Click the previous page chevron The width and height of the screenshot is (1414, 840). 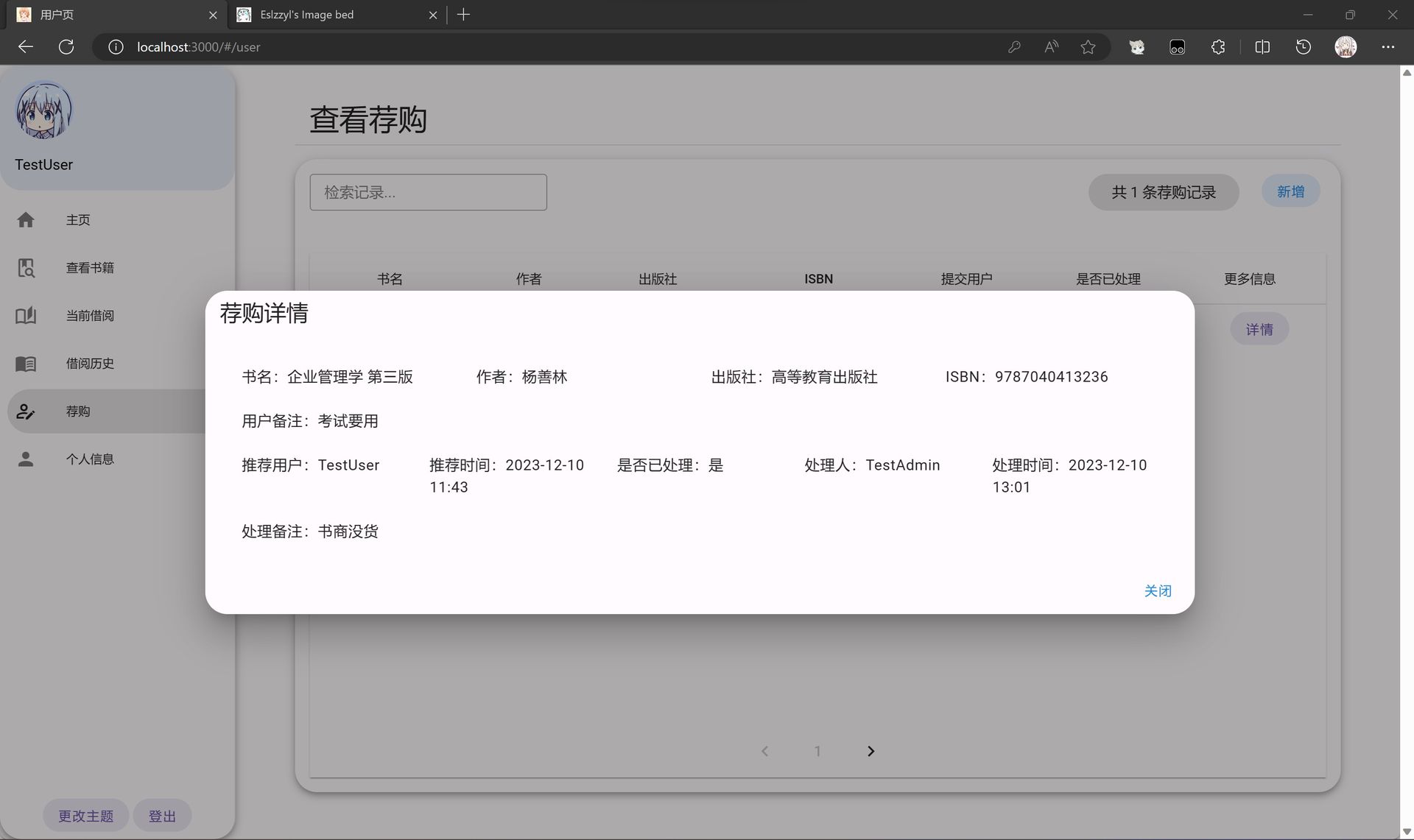pos(765,751)
